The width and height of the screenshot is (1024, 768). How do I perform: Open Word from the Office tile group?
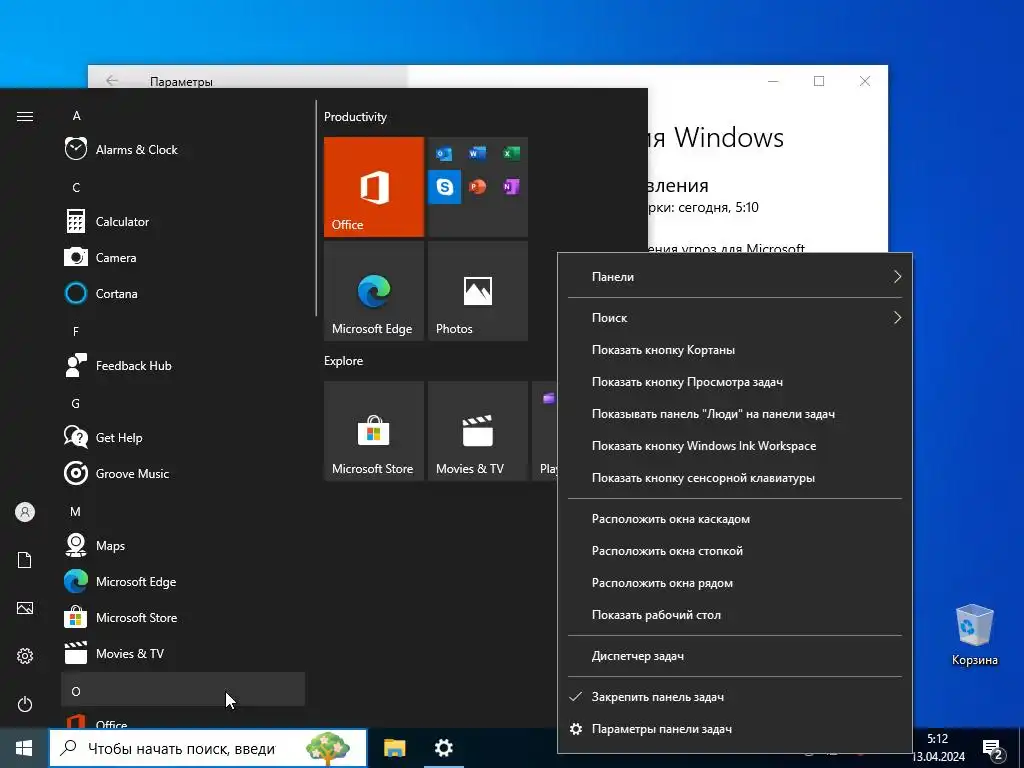(477, 153)
